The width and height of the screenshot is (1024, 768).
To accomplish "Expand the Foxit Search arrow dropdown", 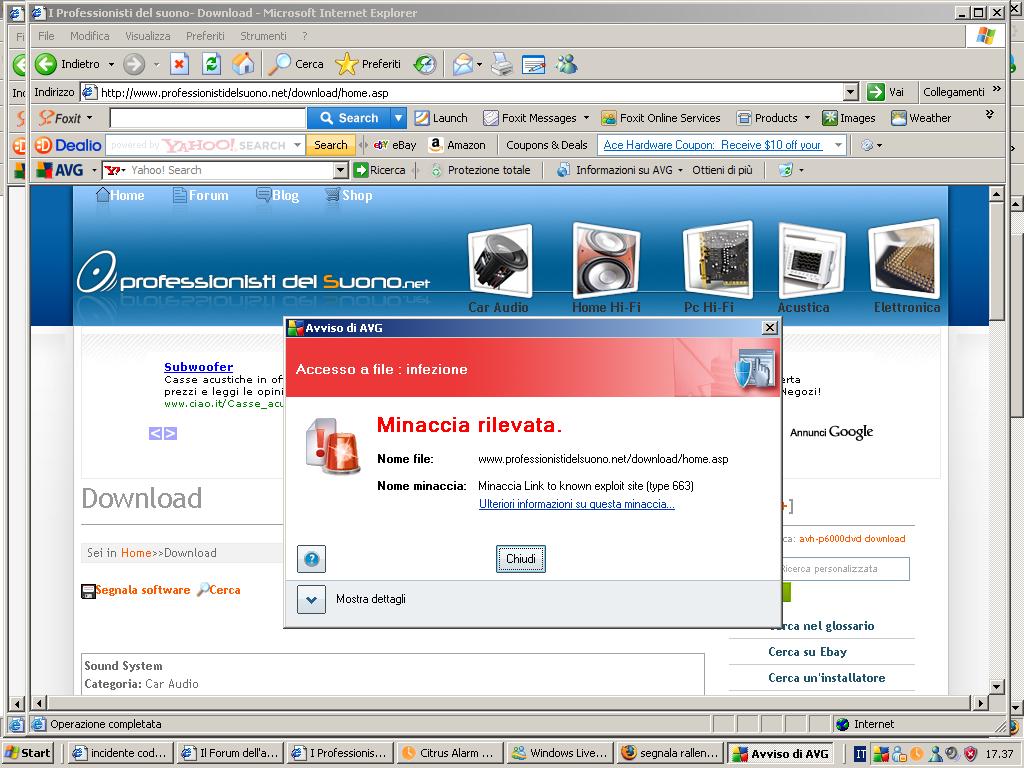I will point(398,118).
